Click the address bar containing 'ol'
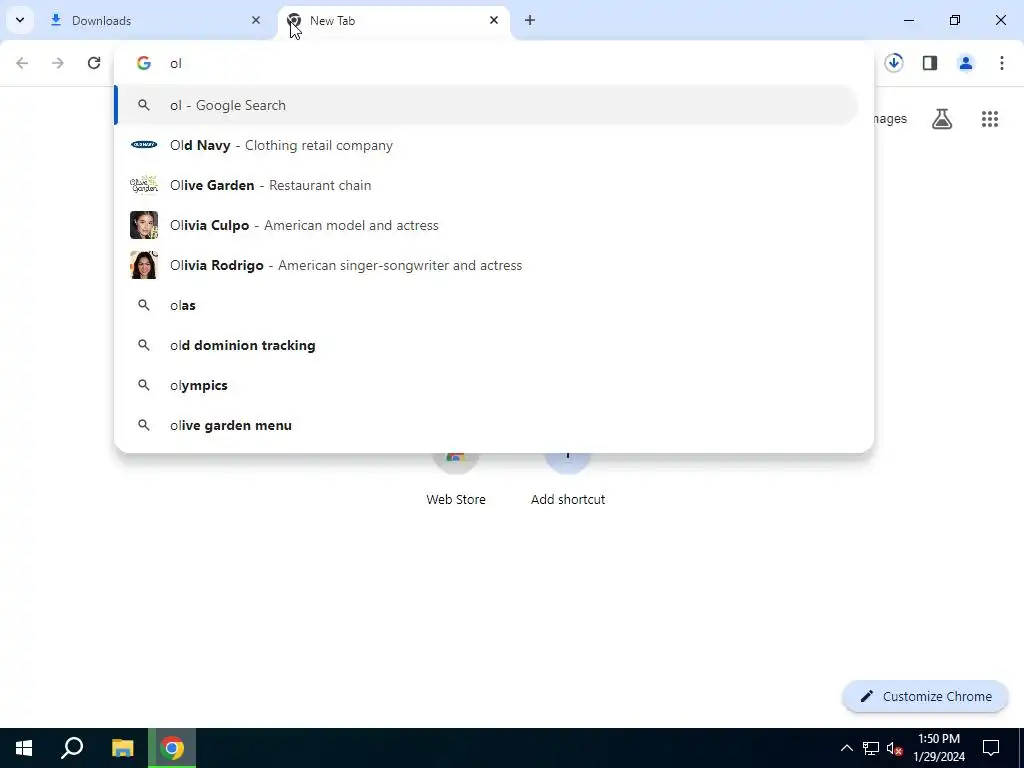1024x768 pixels. pyautogui.click(x=494, y=63)
